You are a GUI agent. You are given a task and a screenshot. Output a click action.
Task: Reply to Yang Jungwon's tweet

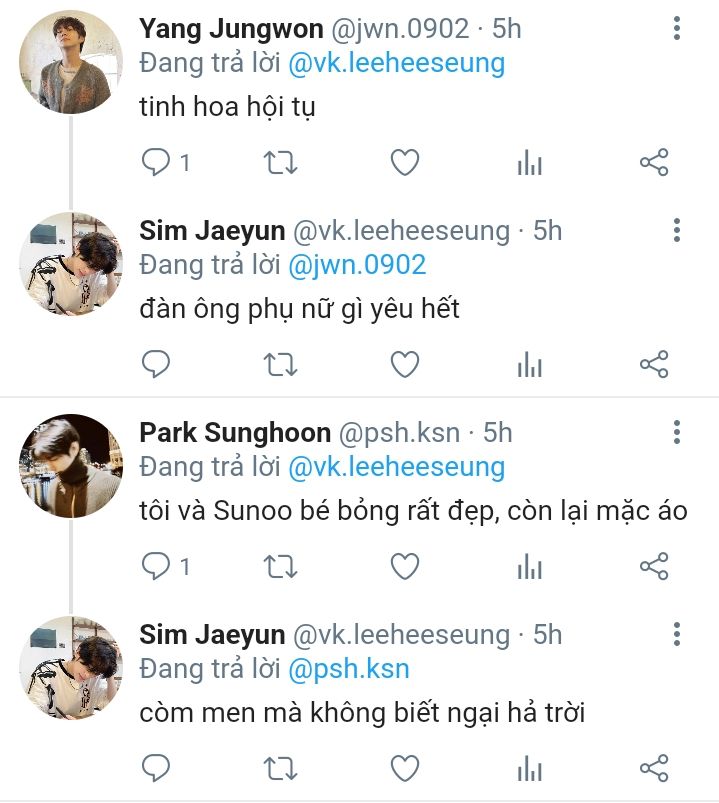point(156,163)
